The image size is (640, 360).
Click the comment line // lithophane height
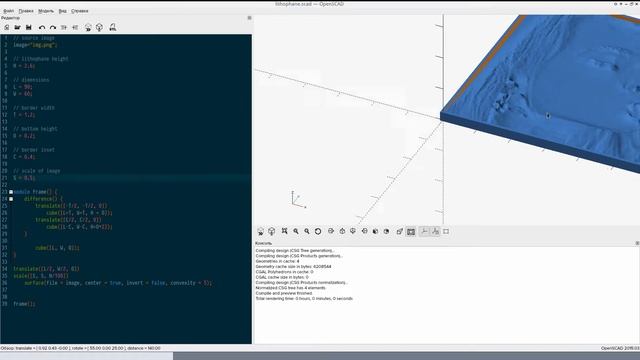click(41, 59)
